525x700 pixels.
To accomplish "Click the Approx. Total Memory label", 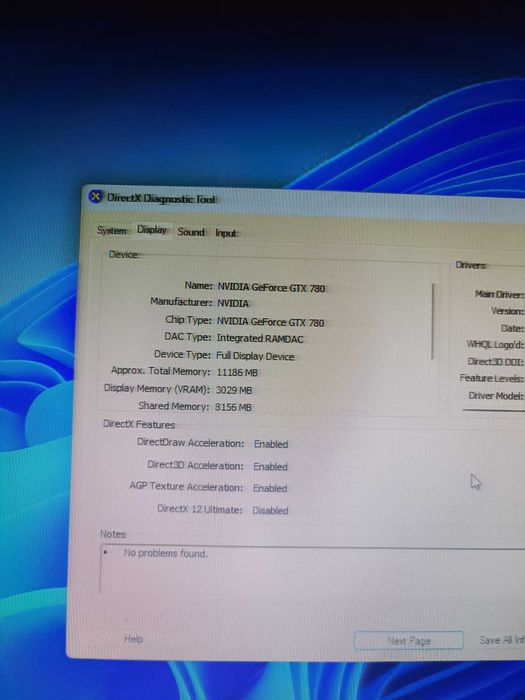I will click(x=160, y=371).
